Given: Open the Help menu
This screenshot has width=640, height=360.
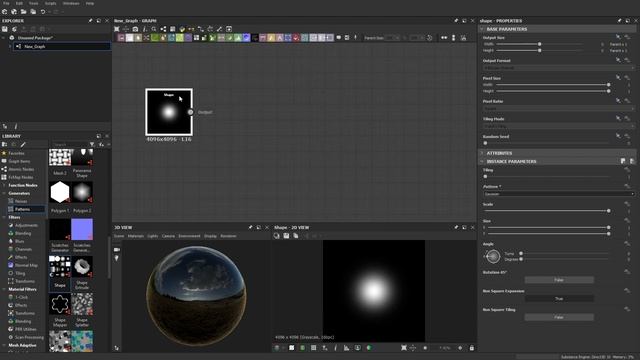Looking at the screenshot, I should tap(90, 3).
